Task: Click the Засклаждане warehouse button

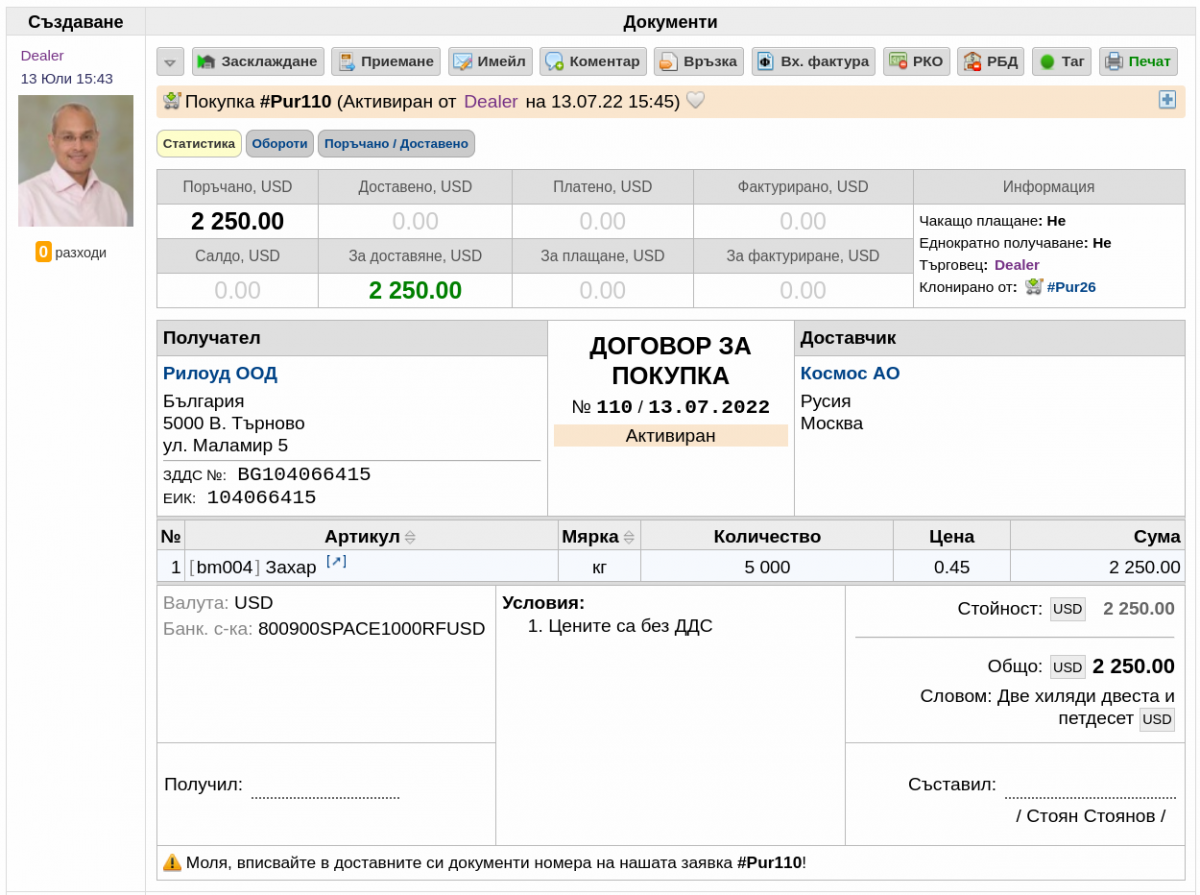Action: [258, 61]
